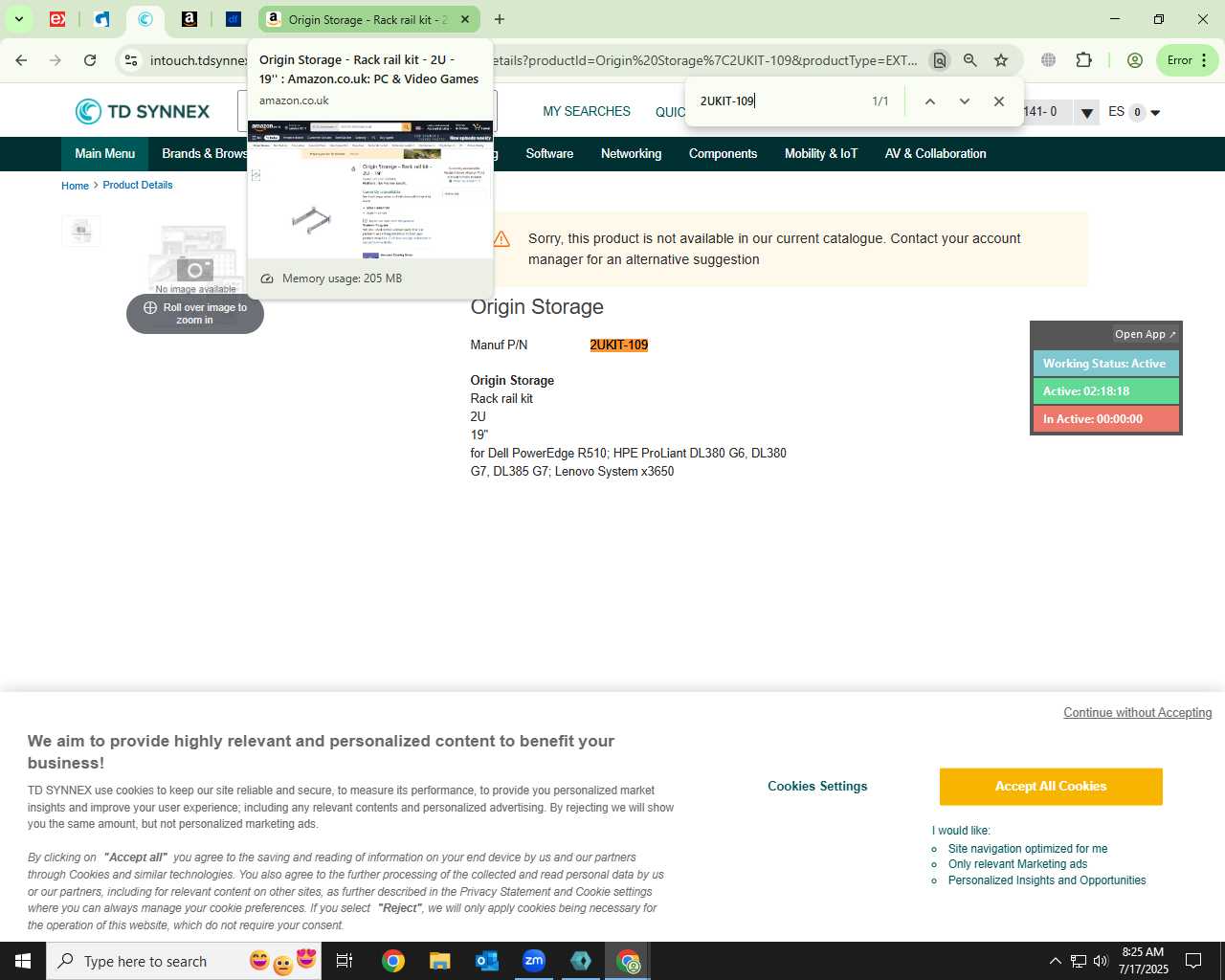
Task: Click the TD SYNNEX logo
Action: [x=143, y=111]
